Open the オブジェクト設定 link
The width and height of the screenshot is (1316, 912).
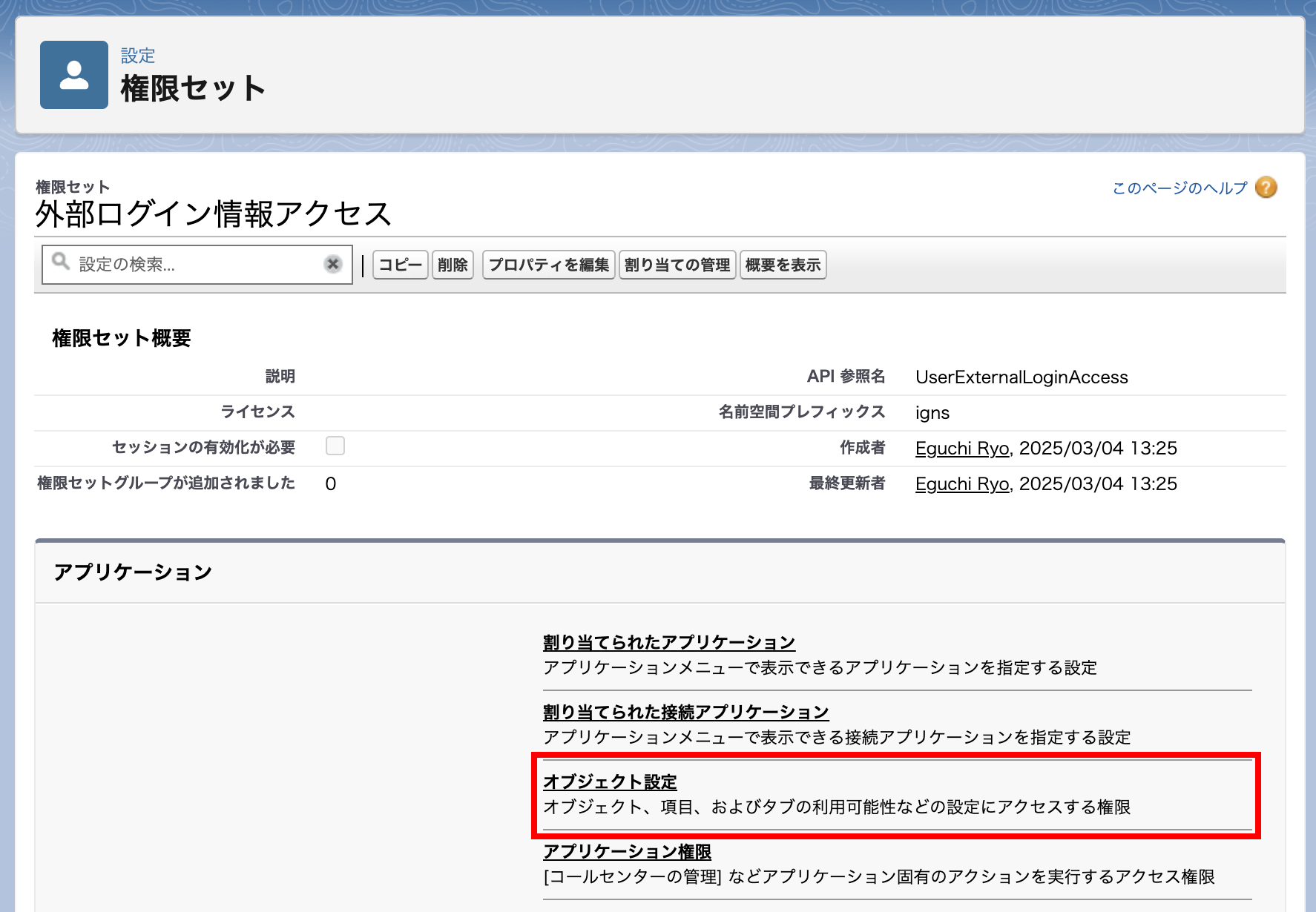[x=610, y=782]
